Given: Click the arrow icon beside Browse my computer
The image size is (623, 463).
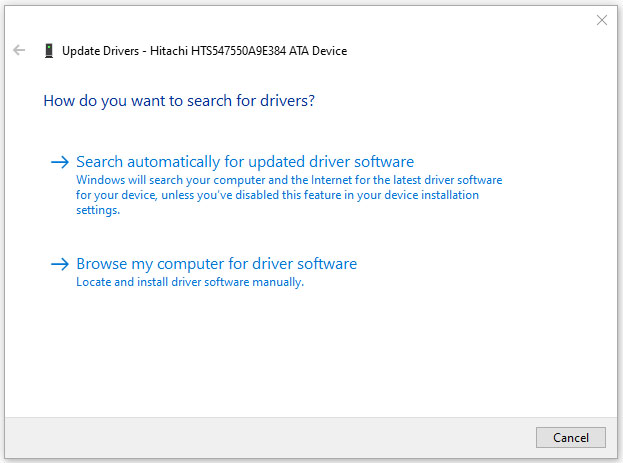Looking at the screenshot, I should pyautogui.click(x=60, y=264).
